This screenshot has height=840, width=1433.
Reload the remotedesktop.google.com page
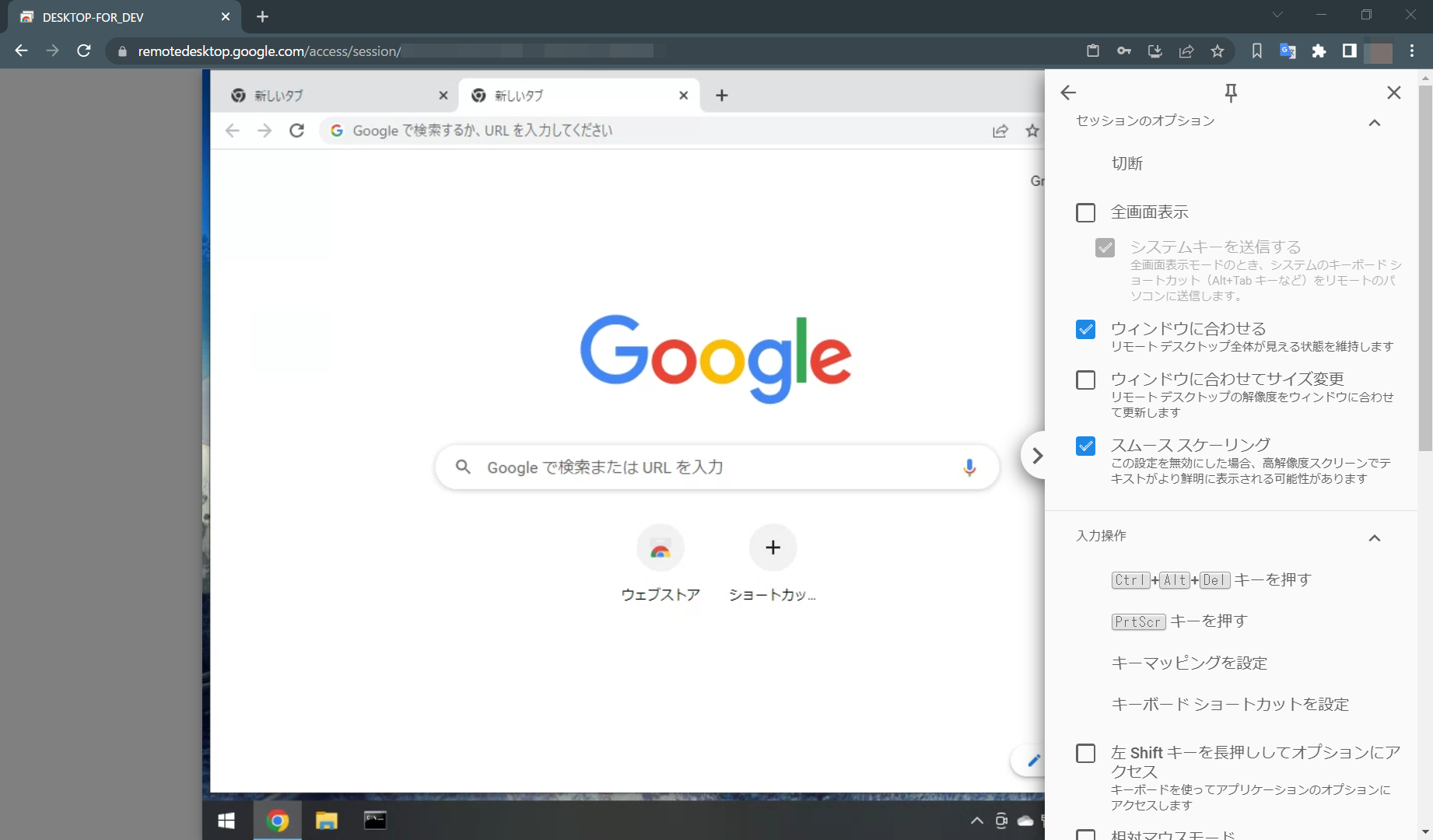coord(84,51)
